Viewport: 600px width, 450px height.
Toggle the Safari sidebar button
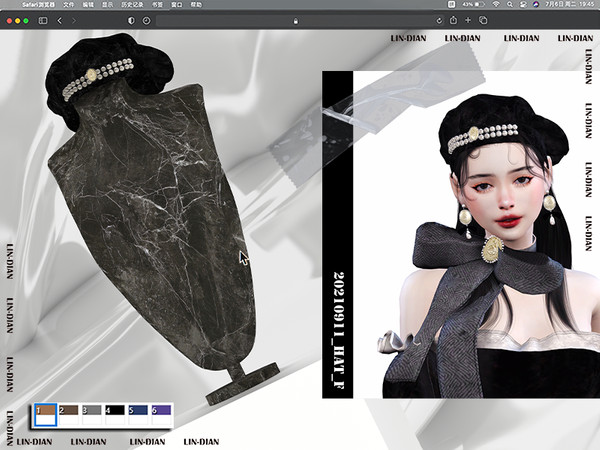pos(43,20)
